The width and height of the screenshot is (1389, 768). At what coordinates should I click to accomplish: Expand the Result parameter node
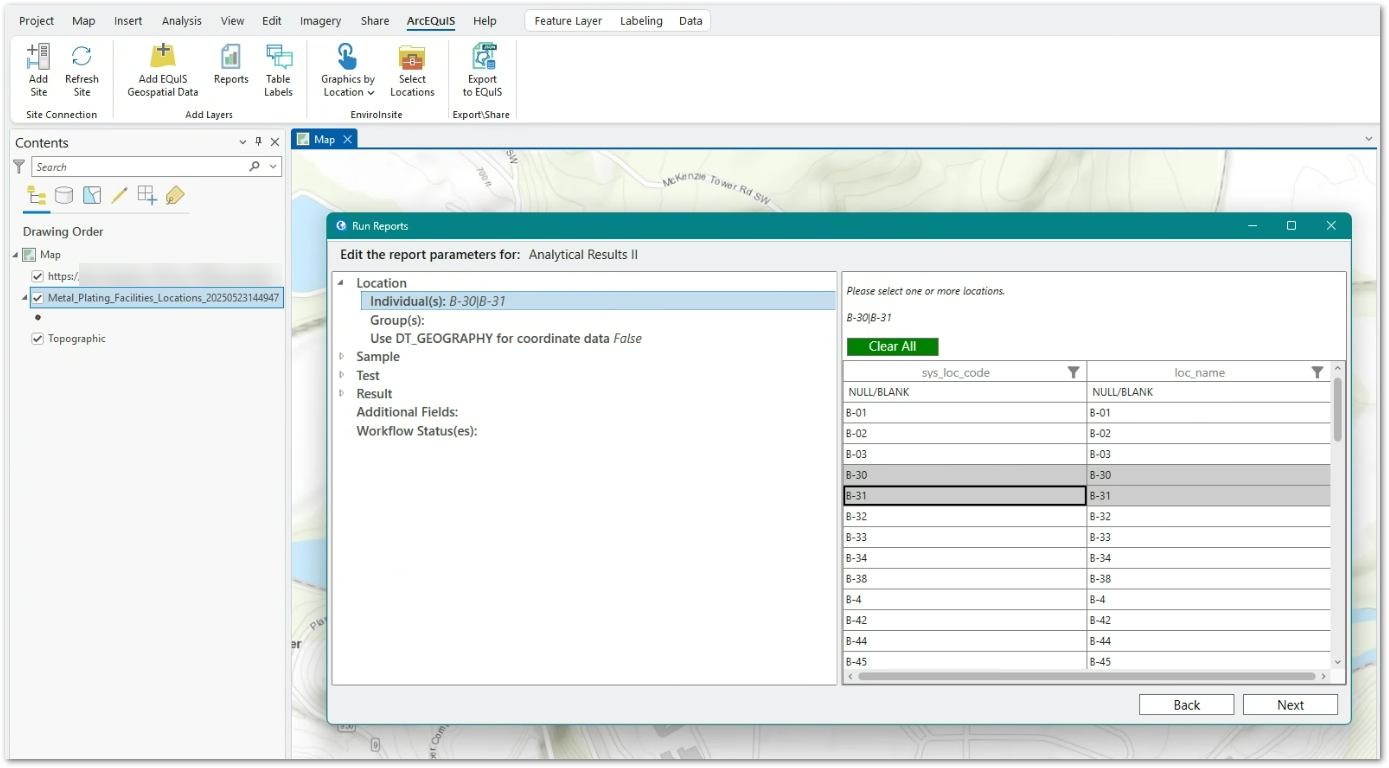coord(342,394)
